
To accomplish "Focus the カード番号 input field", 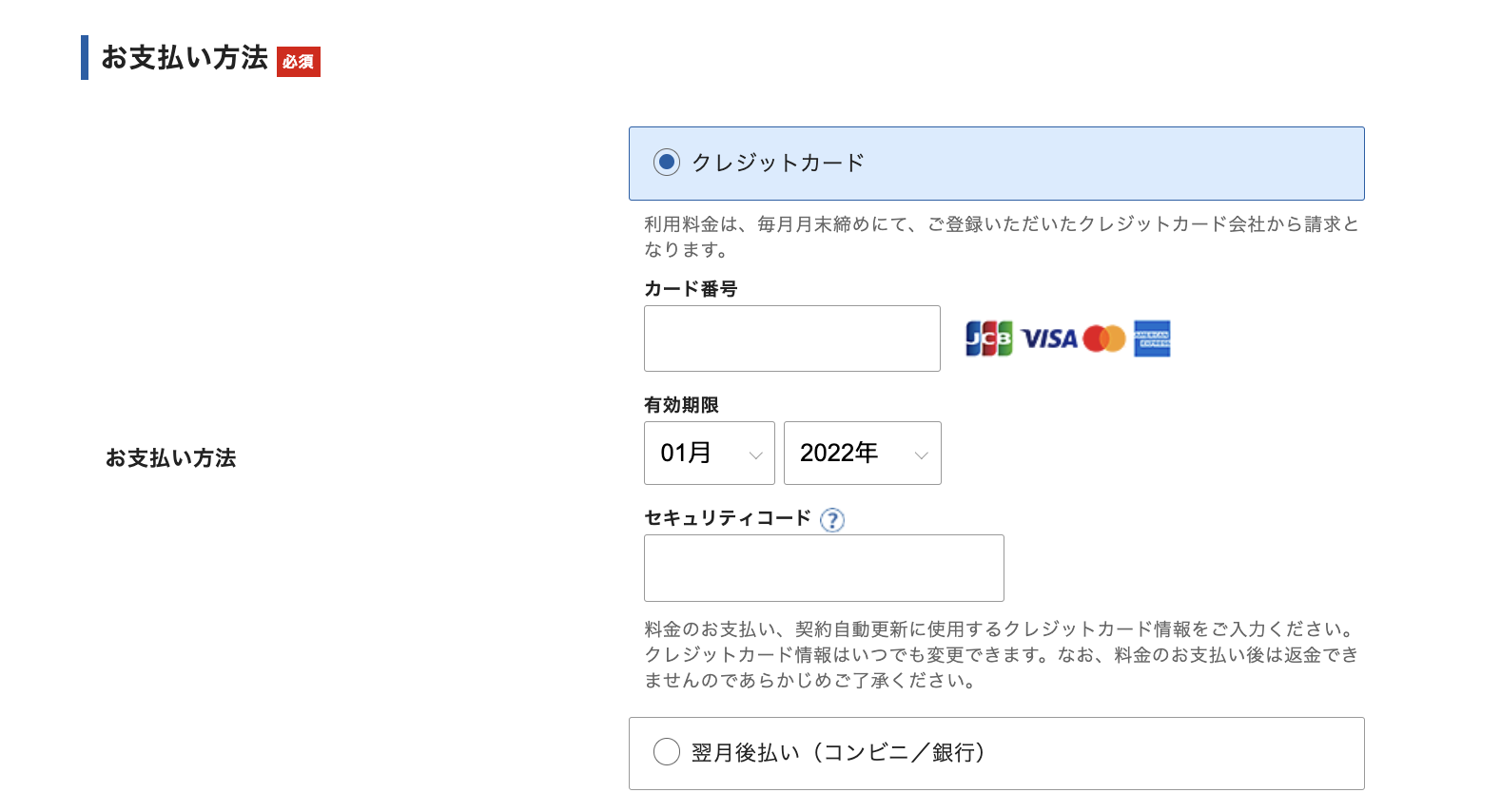I will pyautogui.click(x=792, y=338).
